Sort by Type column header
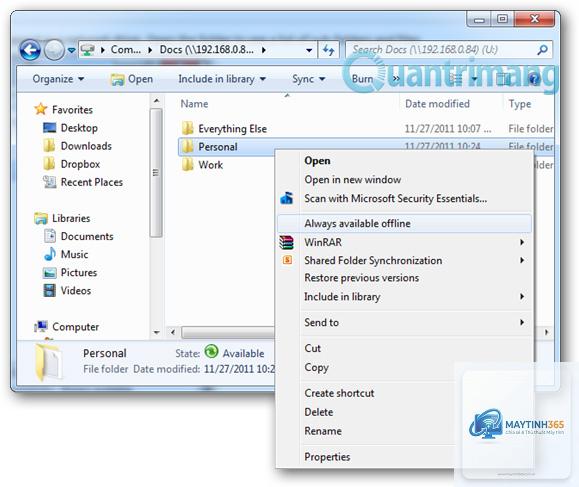The width and height of the screenshot is (579, 487). [x=520, y=104]
